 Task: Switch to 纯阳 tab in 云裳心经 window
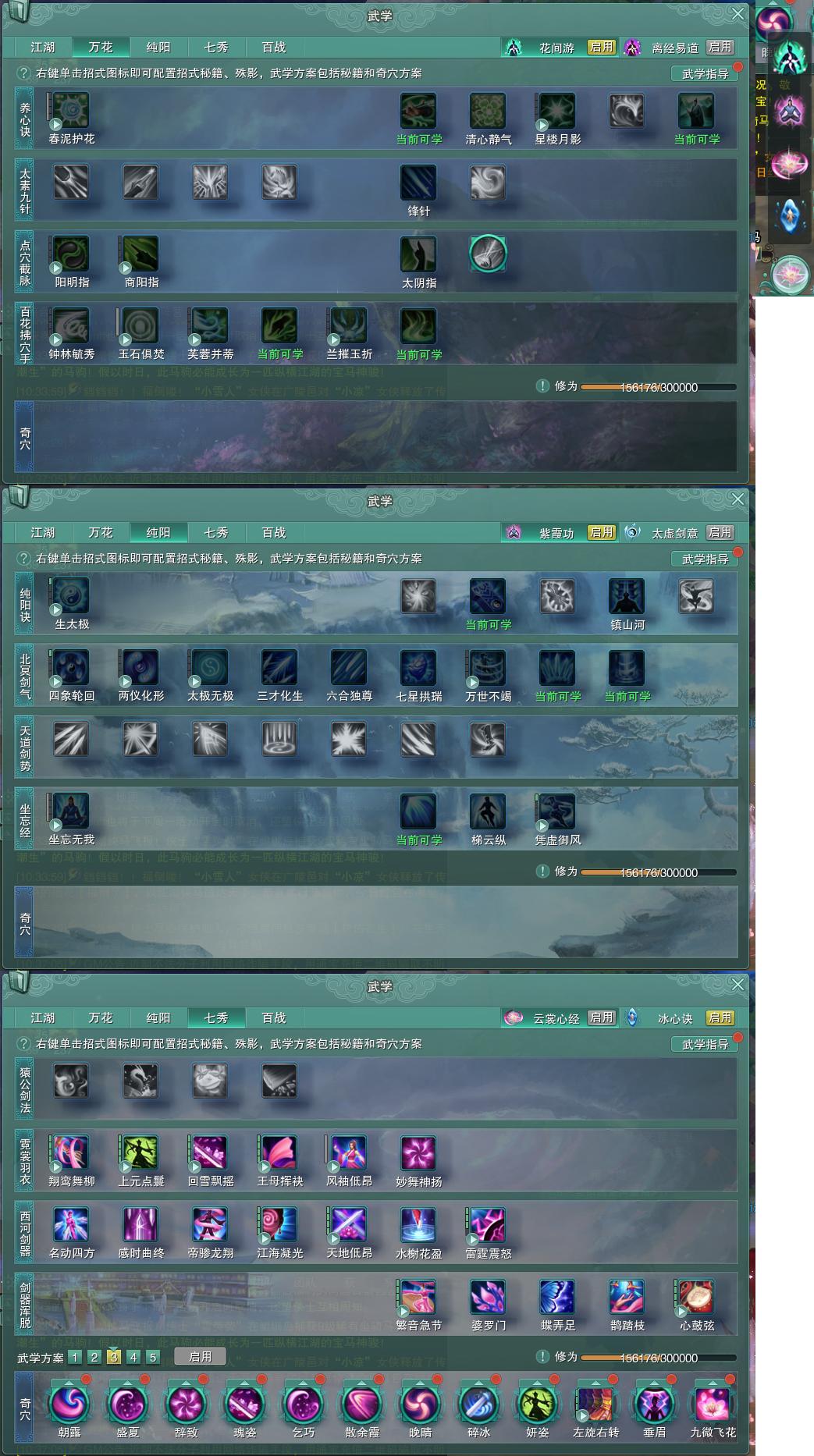tap(158, 1017)
